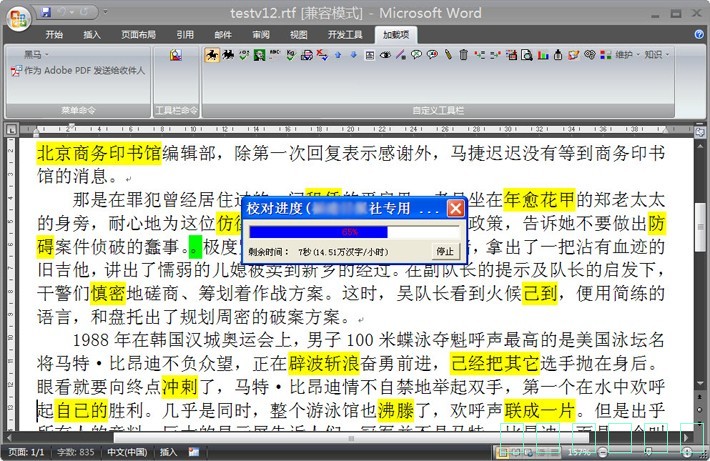
Task: Toggle the ruler button above scrollbar
Action: coord(700,132)
